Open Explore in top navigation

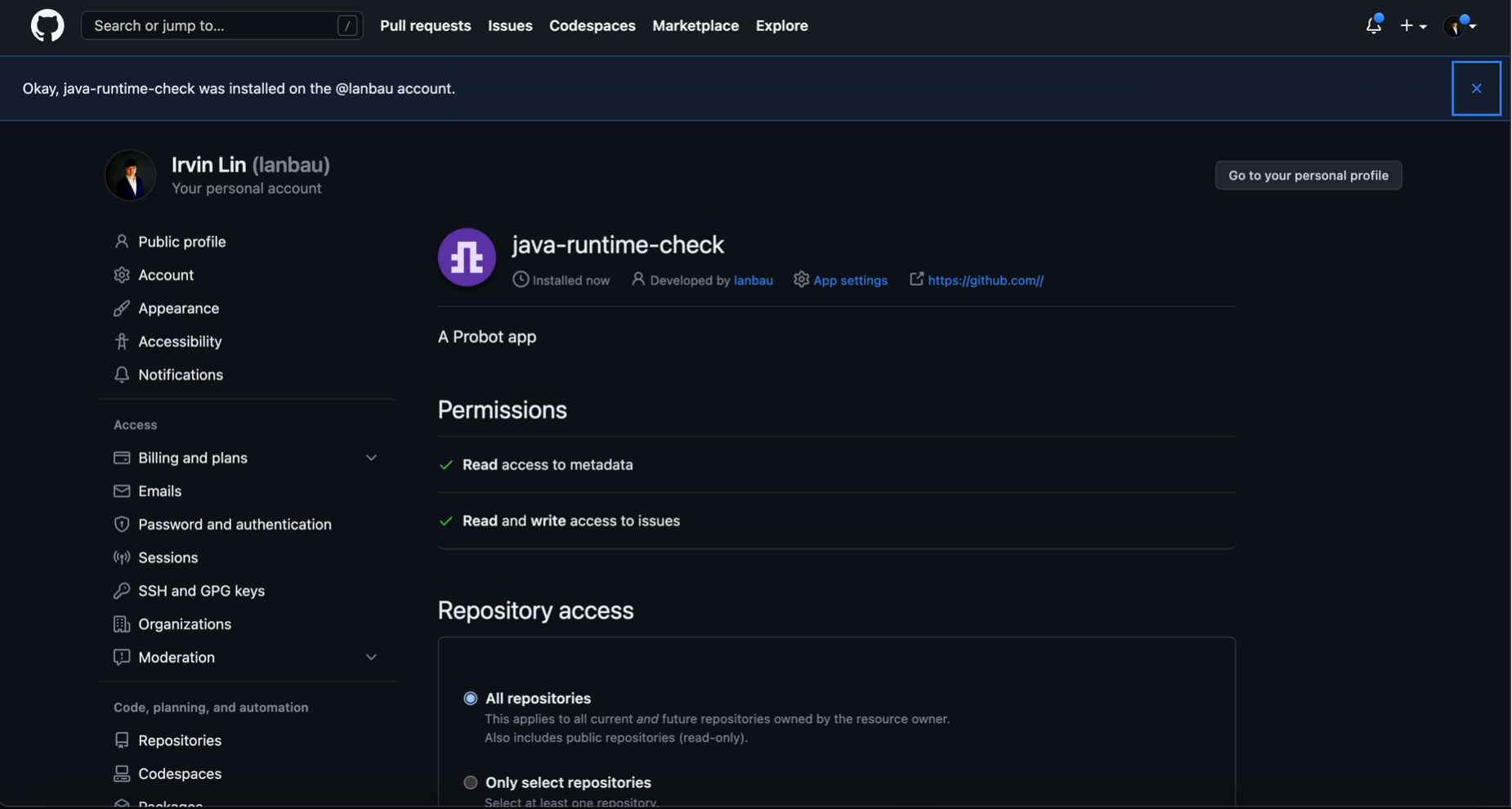click(x=781, y=25)
